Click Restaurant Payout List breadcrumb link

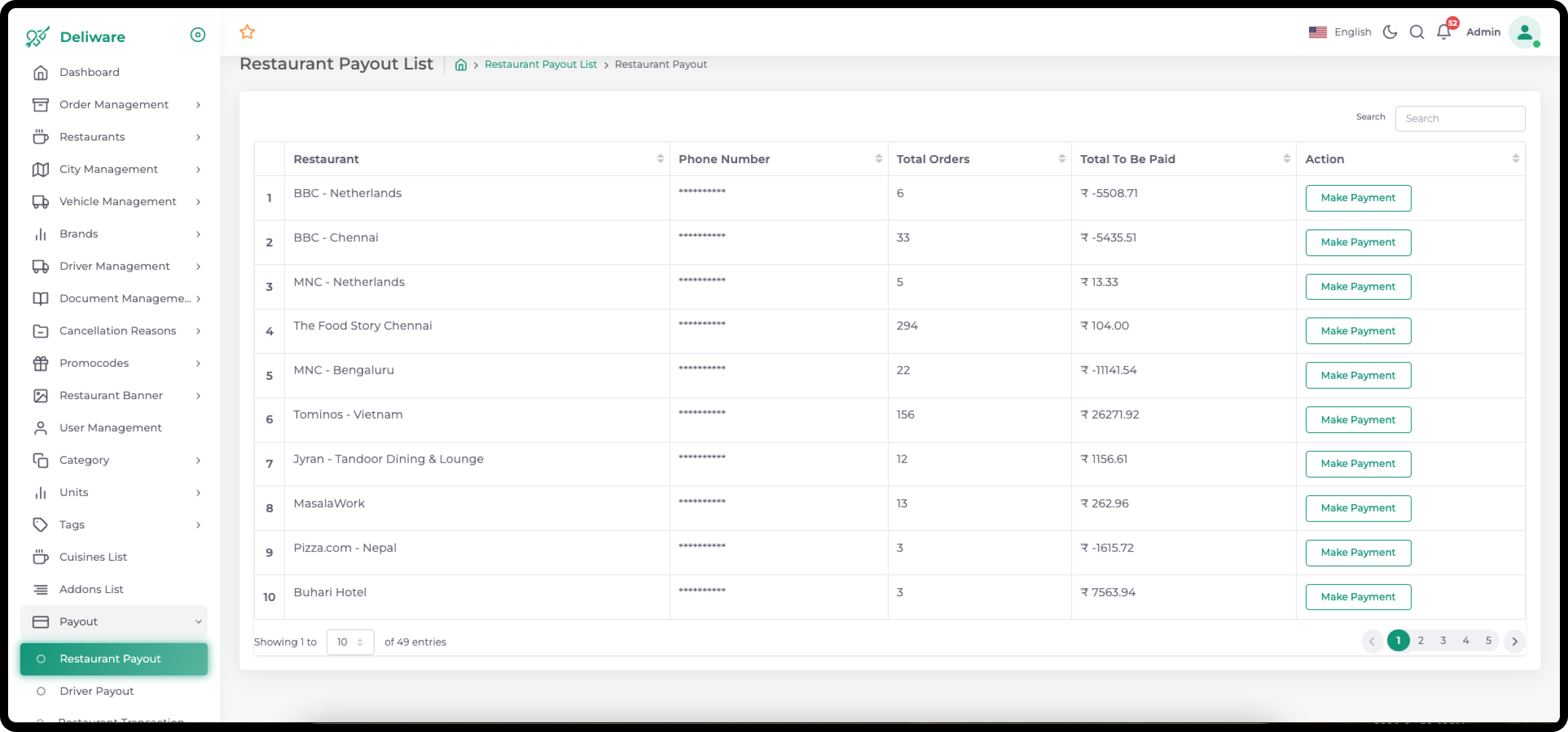540,65
